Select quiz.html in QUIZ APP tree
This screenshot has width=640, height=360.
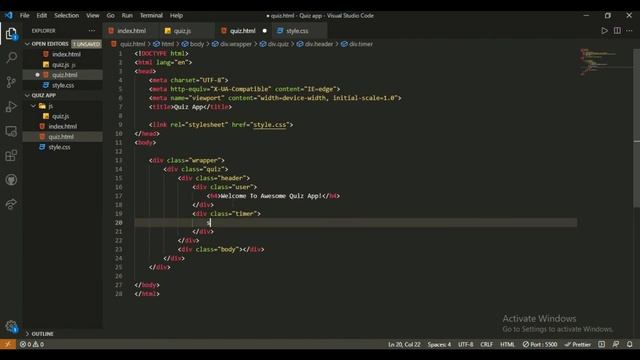pos(62,136)
